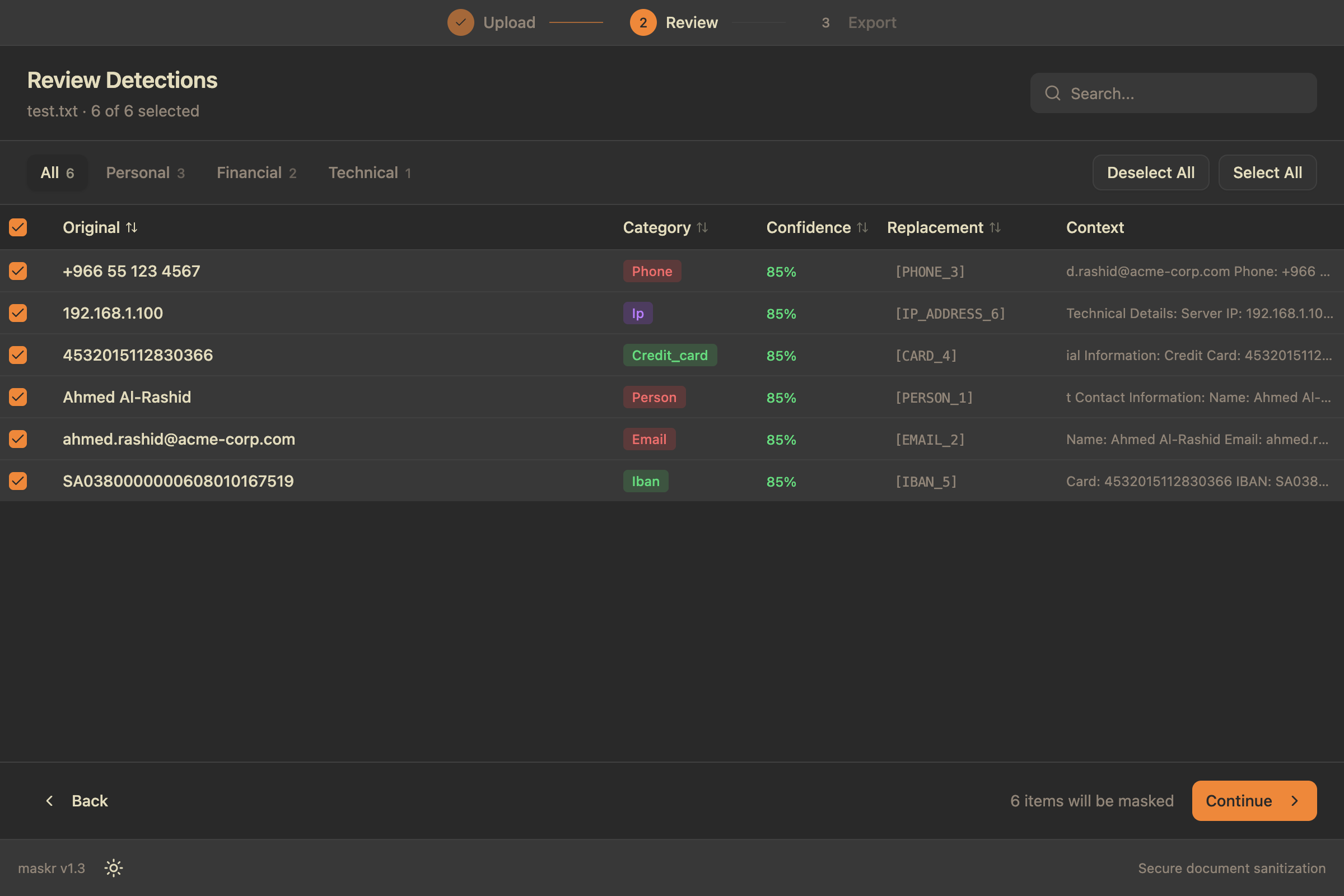The width and height of the screenshot is (1344, 896).
Task: Sort by the Category column arrows
Action: [702, 227]
